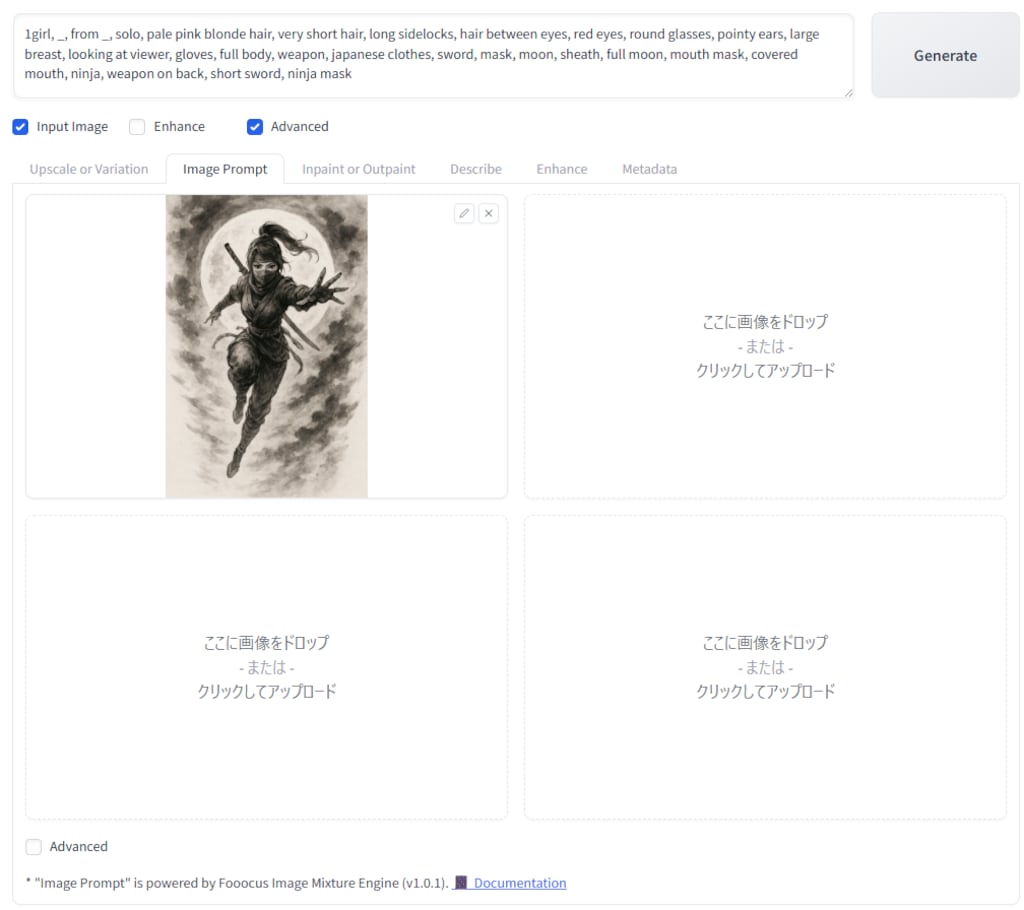Image resolution: width=1024 pixels, height=910 pixels.
Task: Tick the Advanced checkbox below the image slots
Action: click(x=35, y=847)
